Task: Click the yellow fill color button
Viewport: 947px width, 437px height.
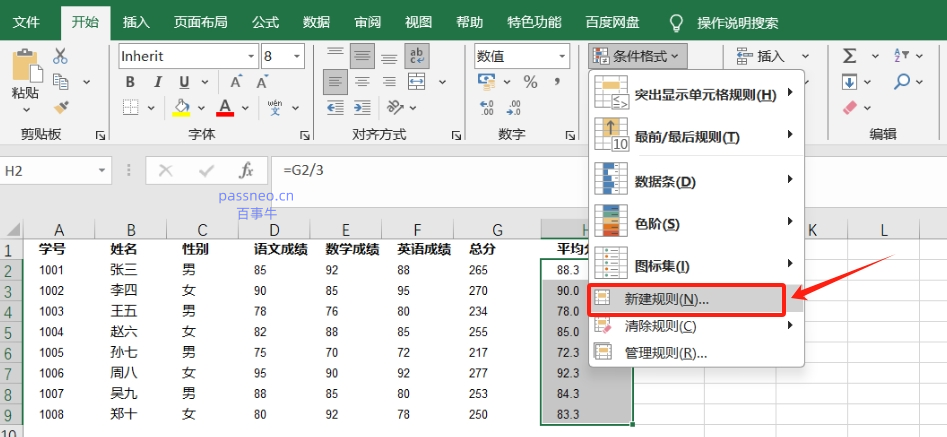Action: click(x=182, y=107)
